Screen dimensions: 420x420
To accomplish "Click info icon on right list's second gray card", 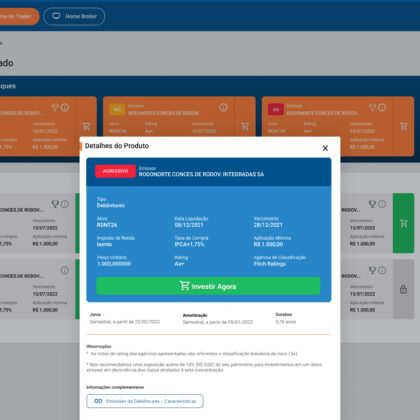I will tap(382, 270).
